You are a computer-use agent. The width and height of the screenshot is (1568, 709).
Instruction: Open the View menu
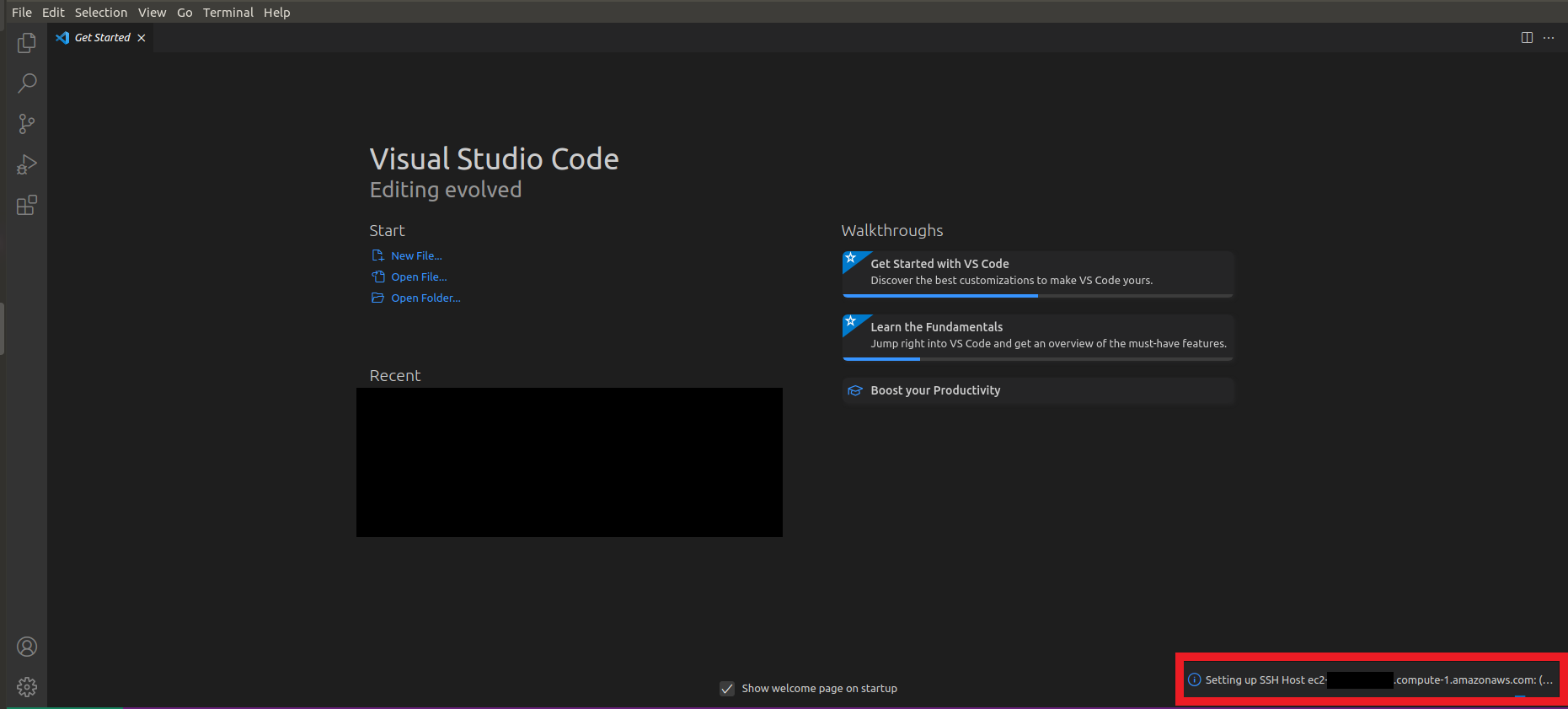click(x=153, y=13)
